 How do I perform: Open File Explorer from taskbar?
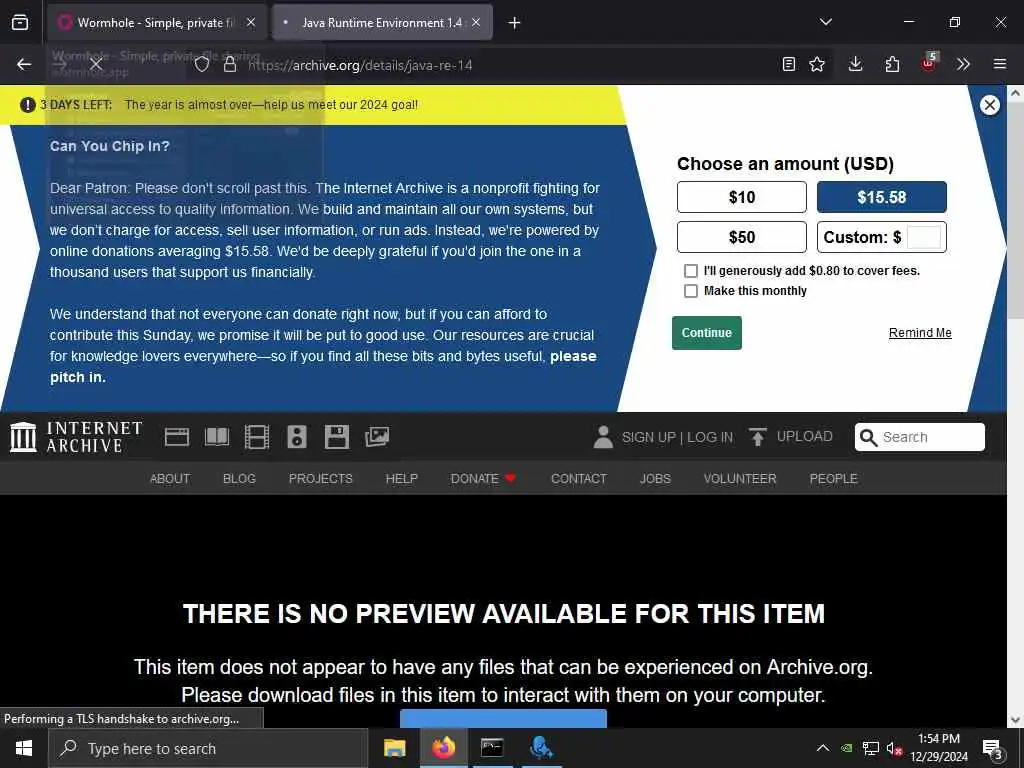click(394, 748)
